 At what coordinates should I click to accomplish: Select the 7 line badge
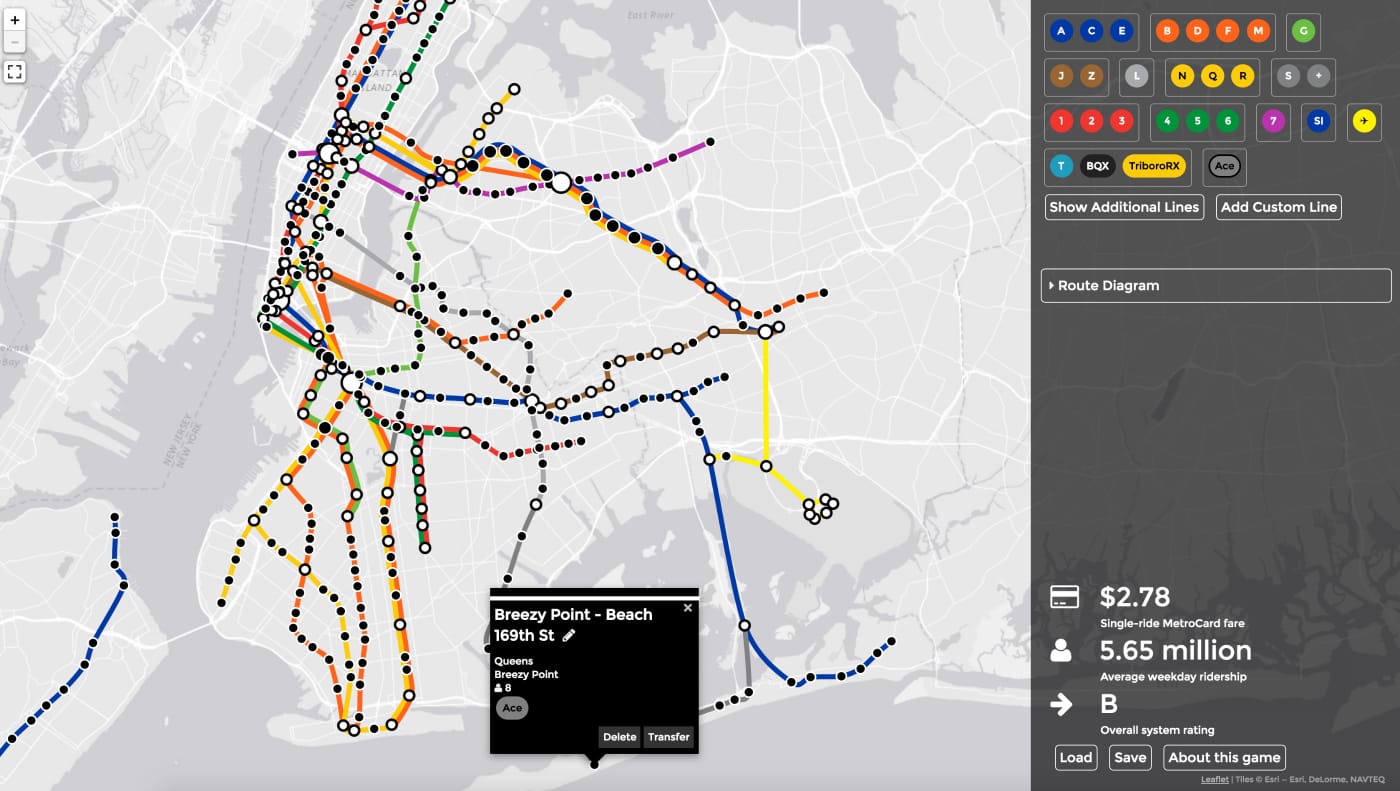pyautogui.click(x=1273, y=120)
